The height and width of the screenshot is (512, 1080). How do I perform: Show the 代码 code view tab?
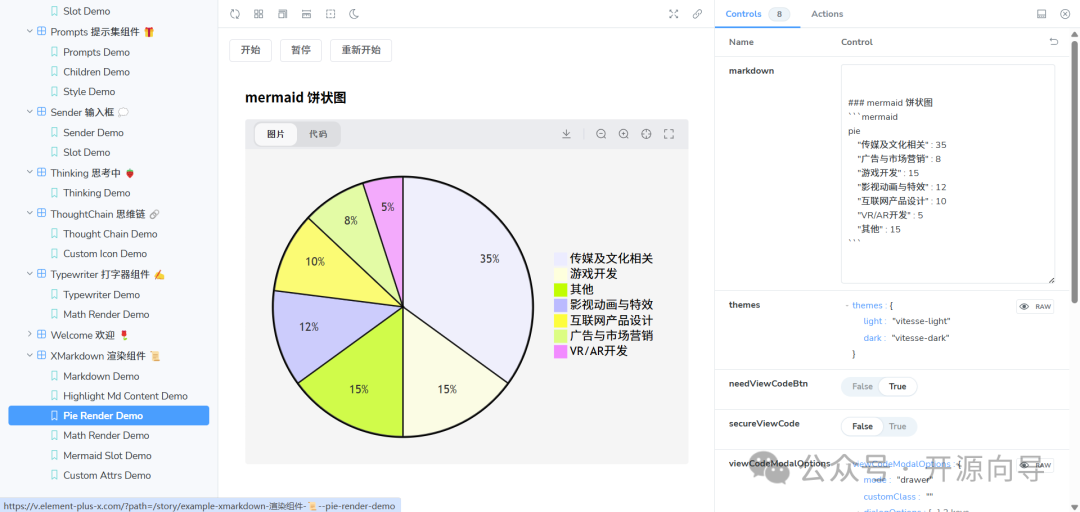point(318,134)
